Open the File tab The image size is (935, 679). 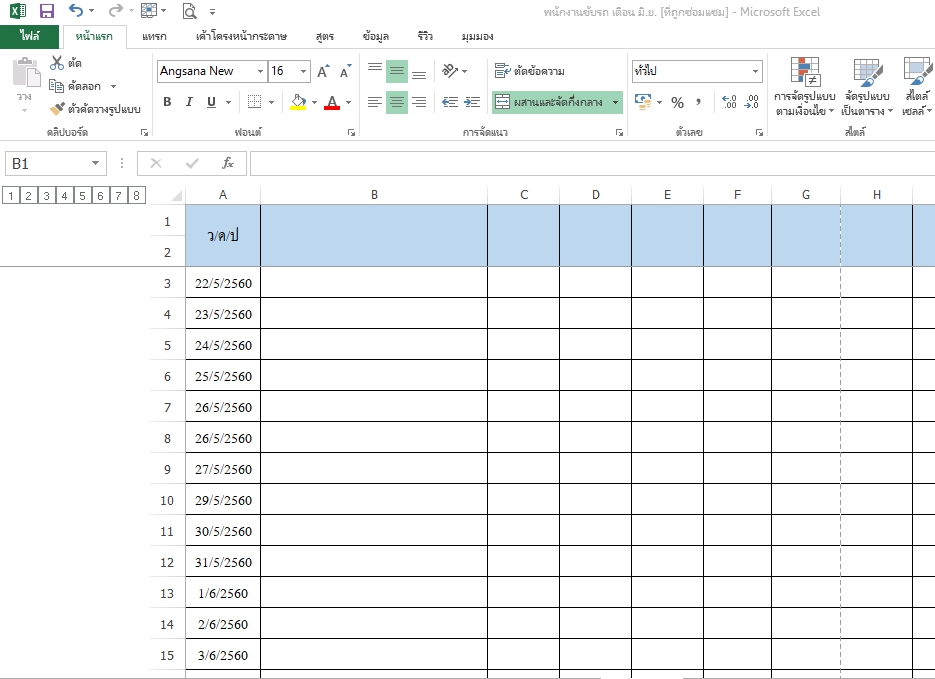coord(29,36)
